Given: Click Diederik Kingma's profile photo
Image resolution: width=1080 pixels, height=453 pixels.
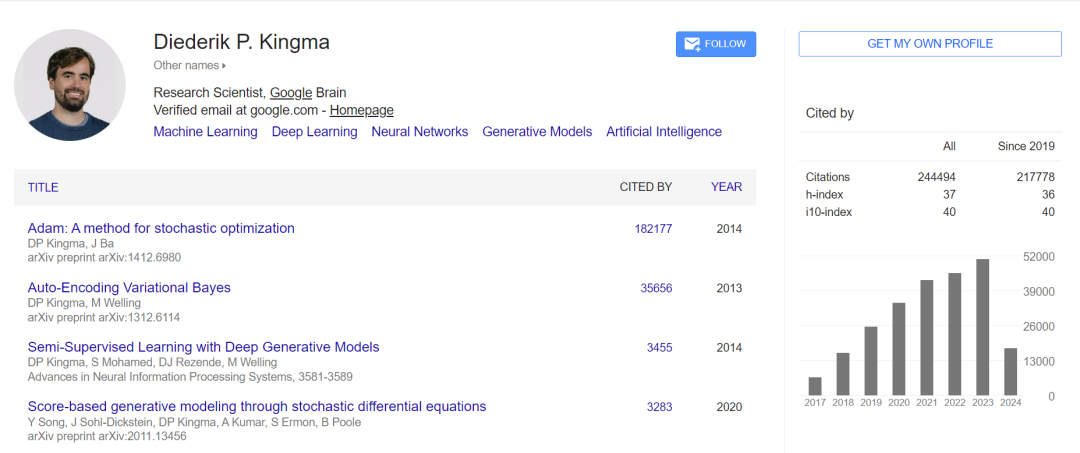Looking at the screenshot, I should (x=70, y=84).
